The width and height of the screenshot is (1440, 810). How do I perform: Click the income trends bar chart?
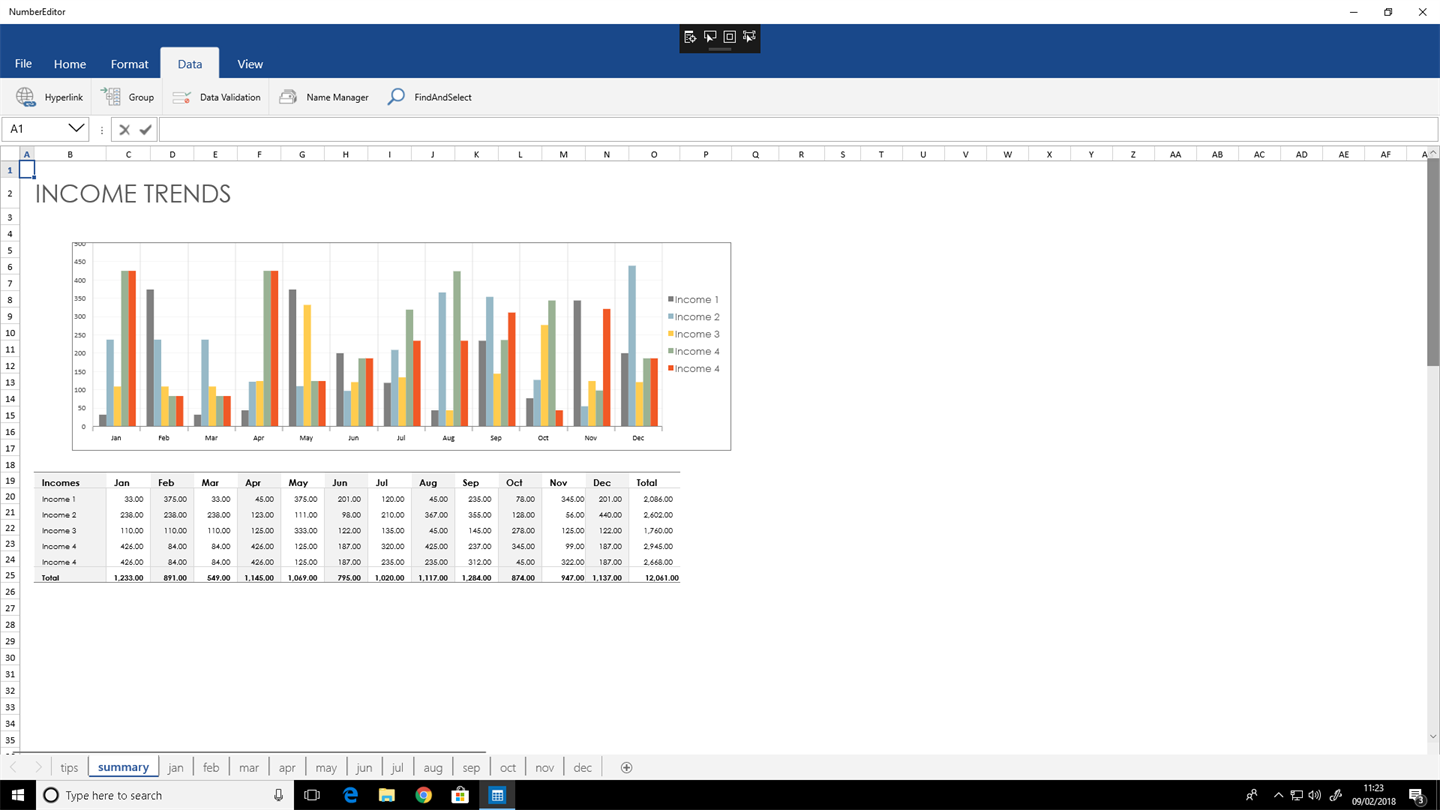pos(401,346)
